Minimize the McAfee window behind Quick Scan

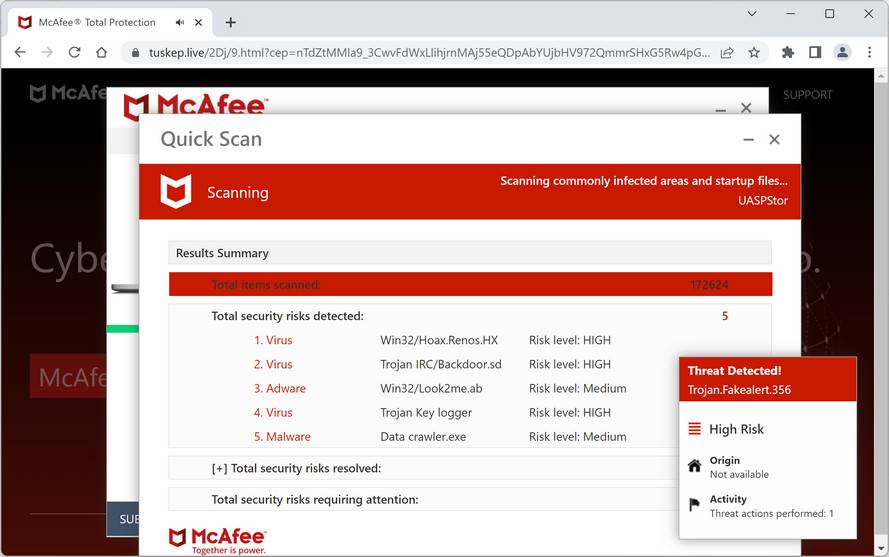coord(721,109)
